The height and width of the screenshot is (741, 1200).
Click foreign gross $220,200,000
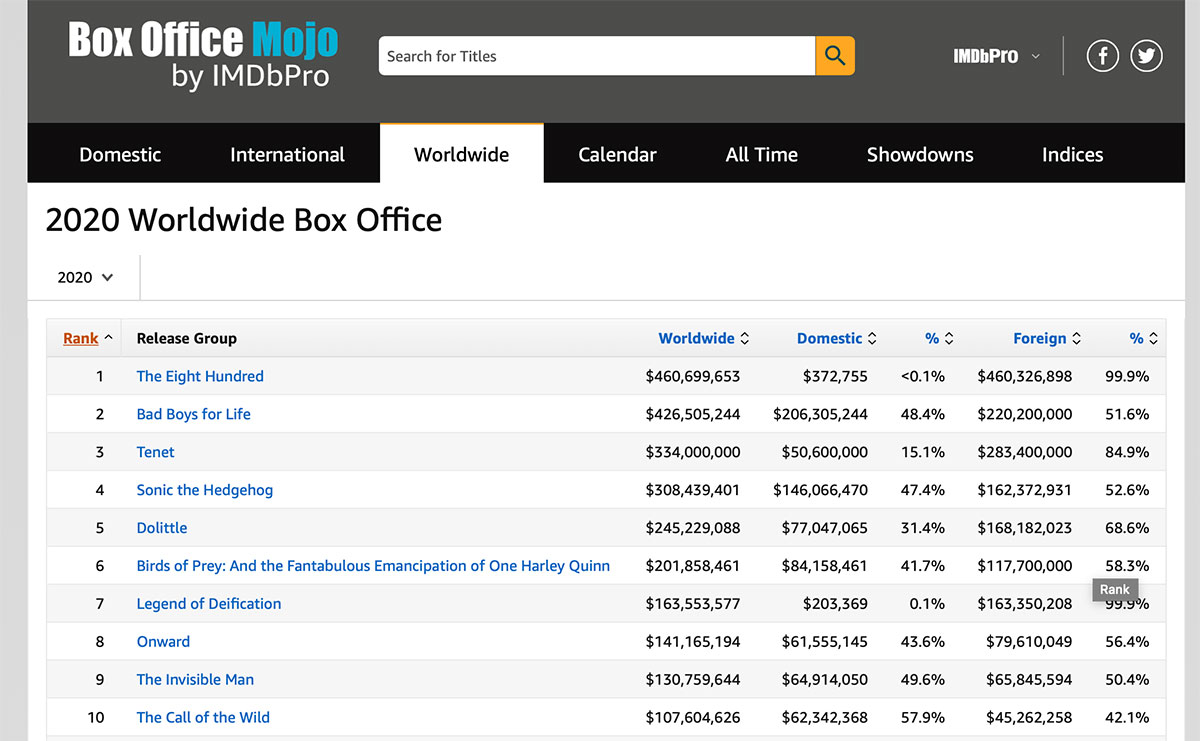[1025, 414]
